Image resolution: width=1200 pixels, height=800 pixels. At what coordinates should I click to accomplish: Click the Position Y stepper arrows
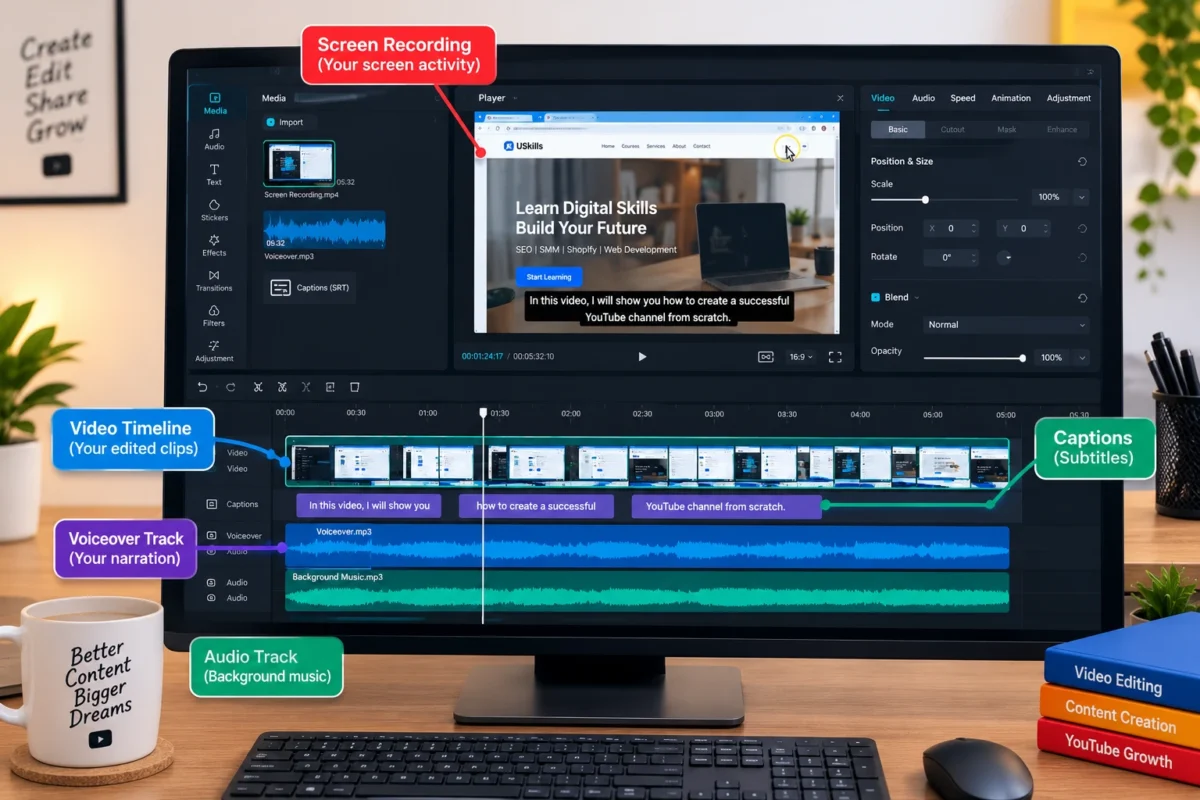coord(1044,229)
